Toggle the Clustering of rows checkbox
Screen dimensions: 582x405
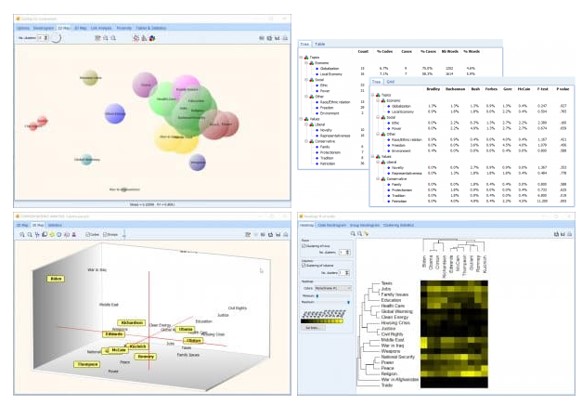[x=304, y=246]
